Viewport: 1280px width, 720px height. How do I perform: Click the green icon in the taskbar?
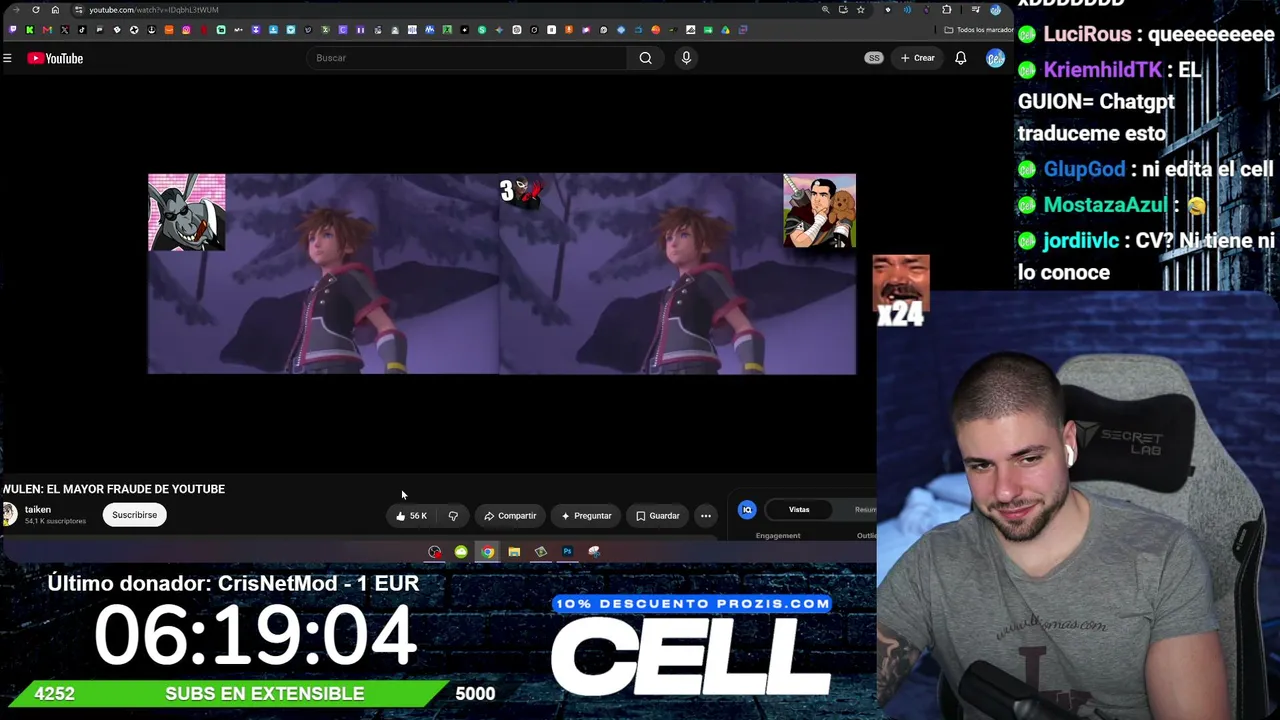click(461, 552)
